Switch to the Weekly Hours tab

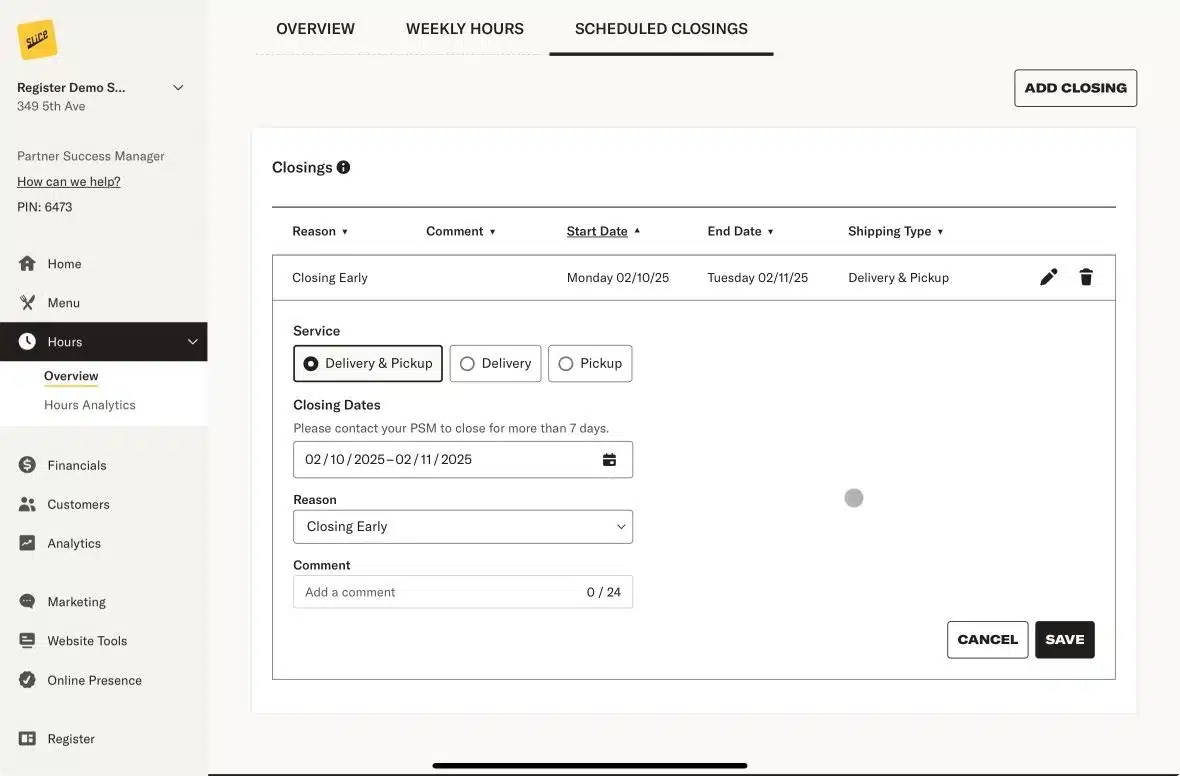(x=464, y=28)
